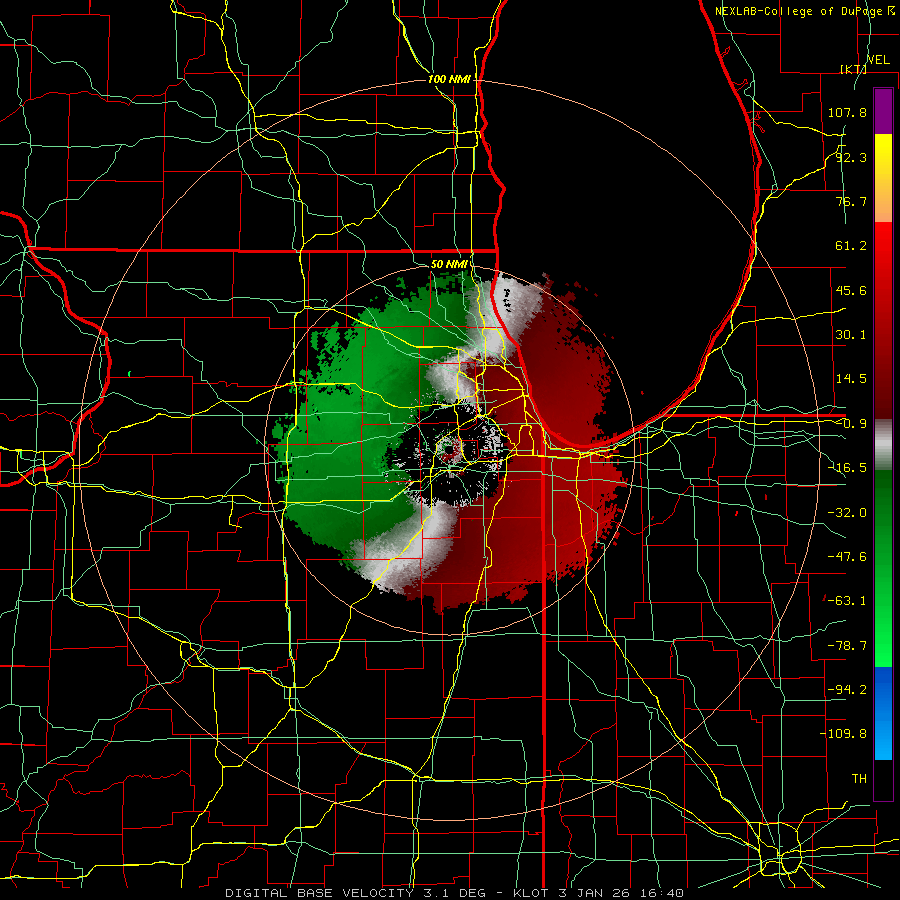Click the -63.1 velocity scale value
The height and width of the screenshot is (900, 900).
[847, 601]
